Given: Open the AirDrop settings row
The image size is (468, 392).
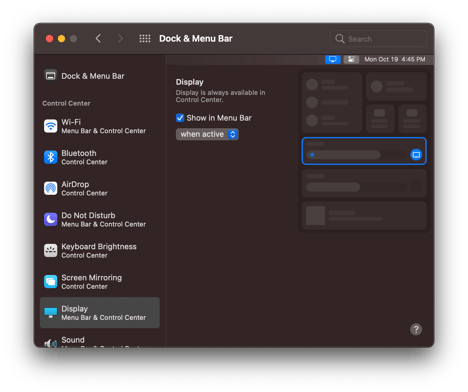Looking at the screenshot, I should (x=100, y=188).
